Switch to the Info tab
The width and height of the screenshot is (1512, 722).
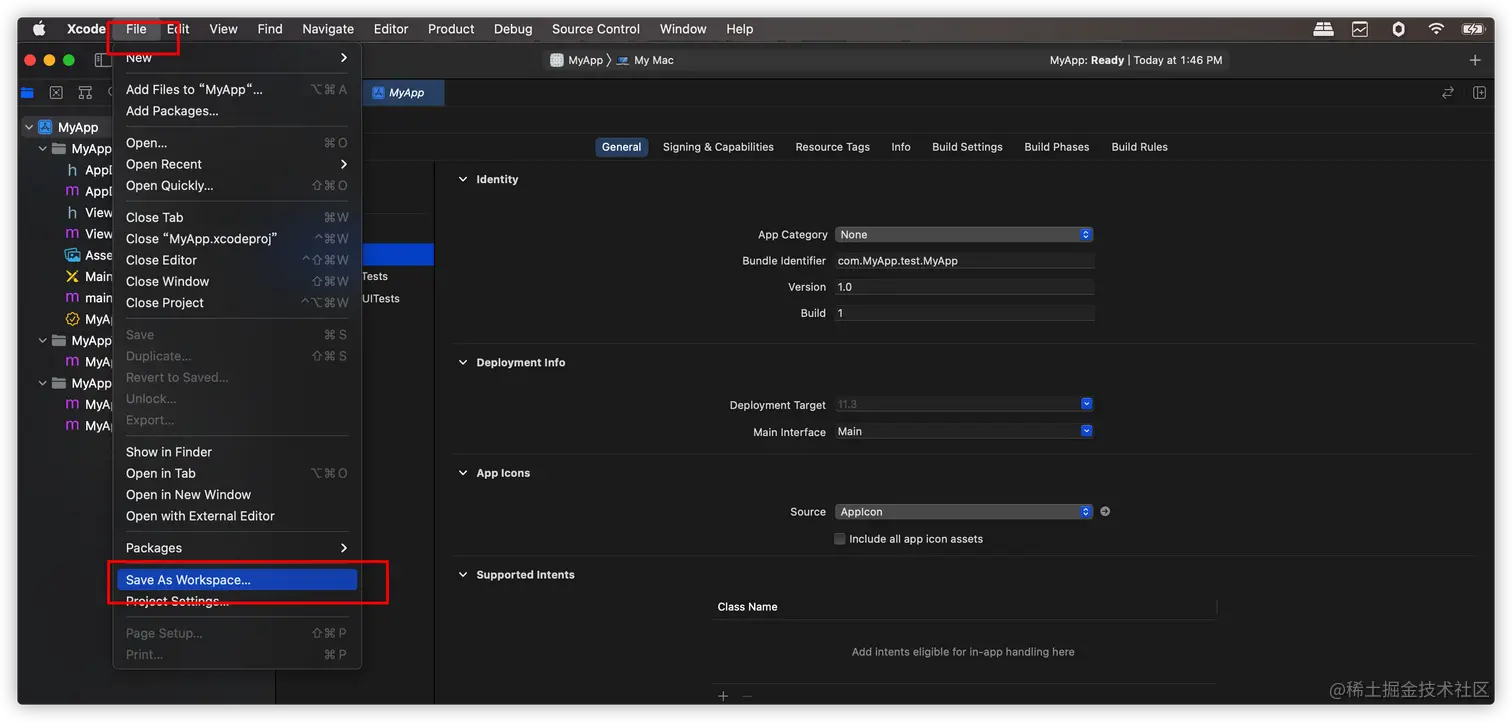click(x=901, y=147)
